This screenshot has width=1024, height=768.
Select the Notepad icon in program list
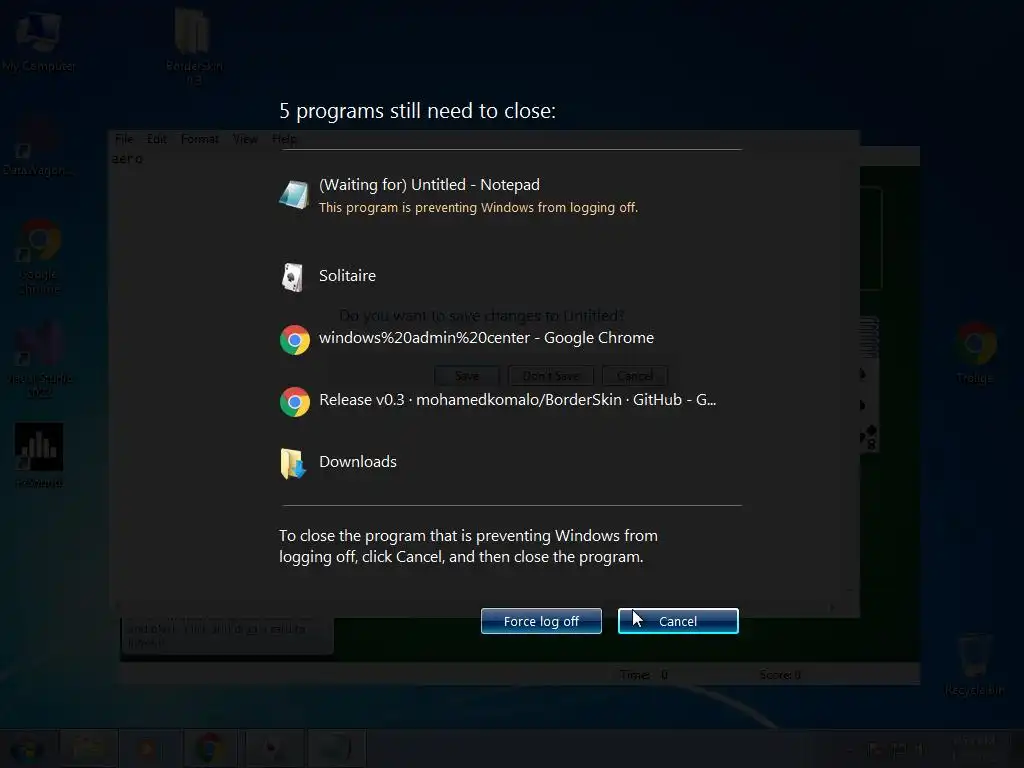(x=295, y=195)
